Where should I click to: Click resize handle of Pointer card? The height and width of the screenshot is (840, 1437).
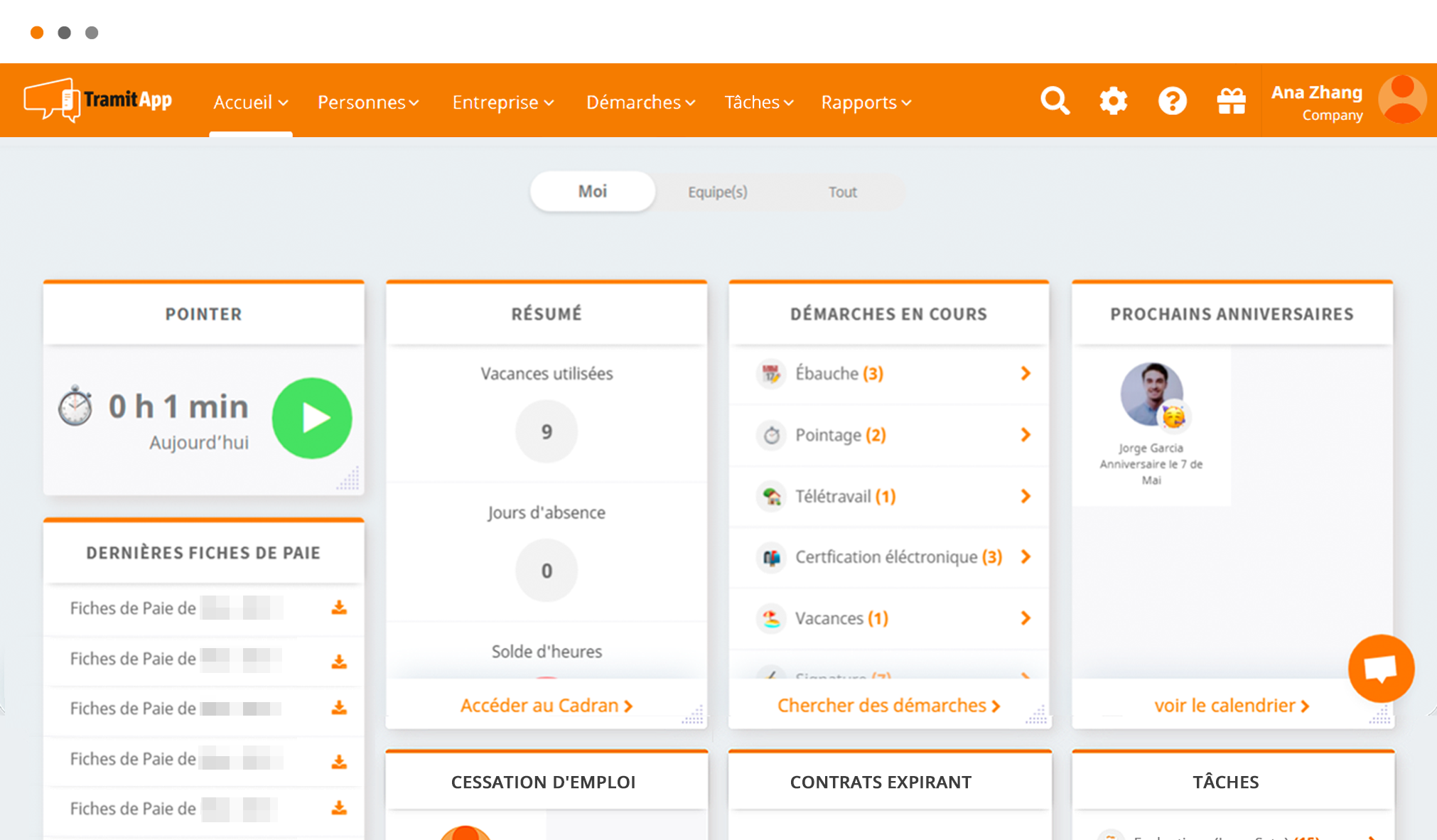point(349,479)
